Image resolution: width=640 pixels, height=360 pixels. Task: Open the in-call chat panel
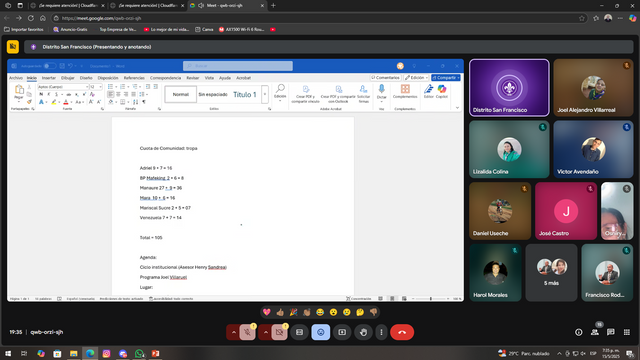pyautogui.click(x=611, y=332)
